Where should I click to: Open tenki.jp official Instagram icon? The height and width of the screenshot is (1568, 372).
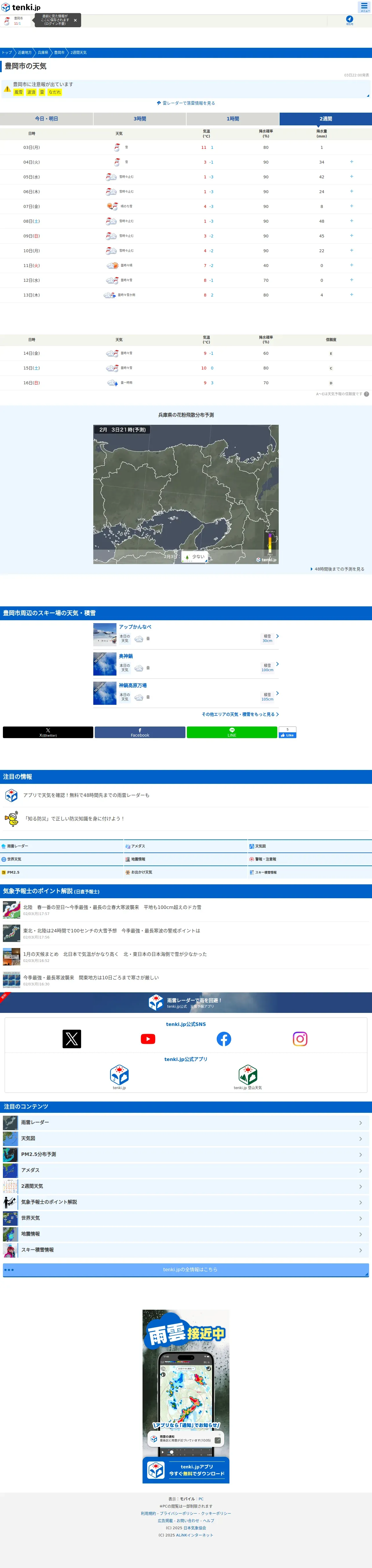[300, 1039]
